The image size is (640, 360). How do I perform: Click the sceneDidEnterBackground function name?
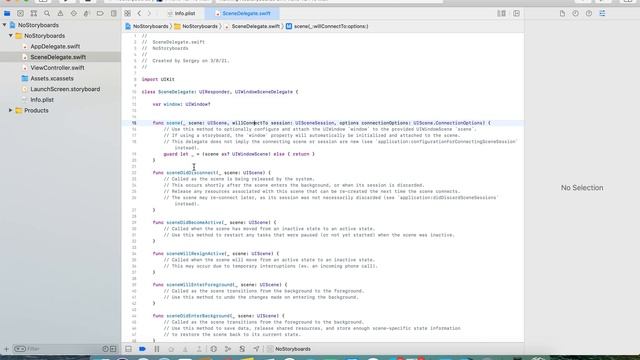pos(199,316)
